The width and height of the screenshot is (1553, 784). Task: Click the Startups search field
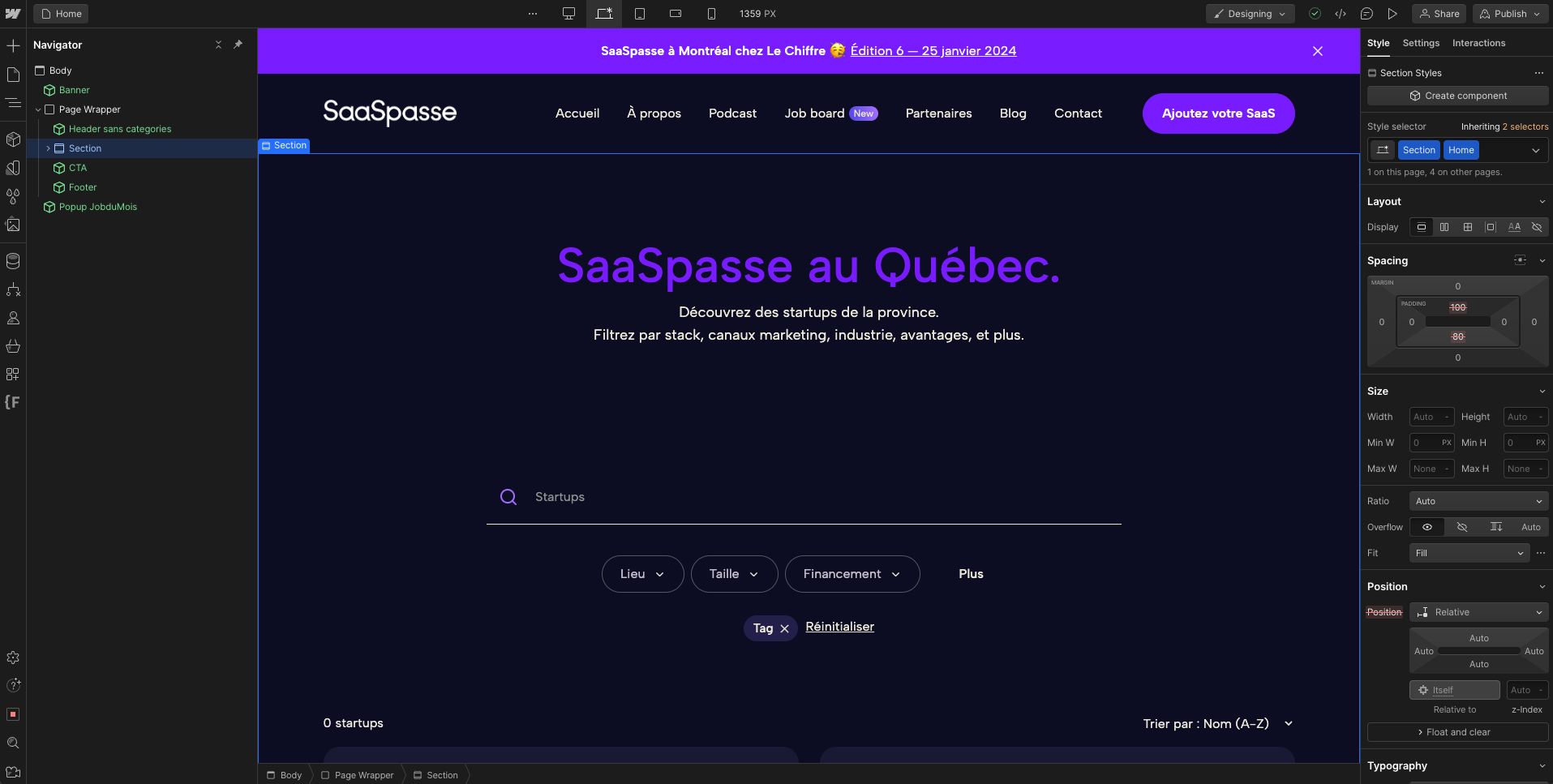804,497
